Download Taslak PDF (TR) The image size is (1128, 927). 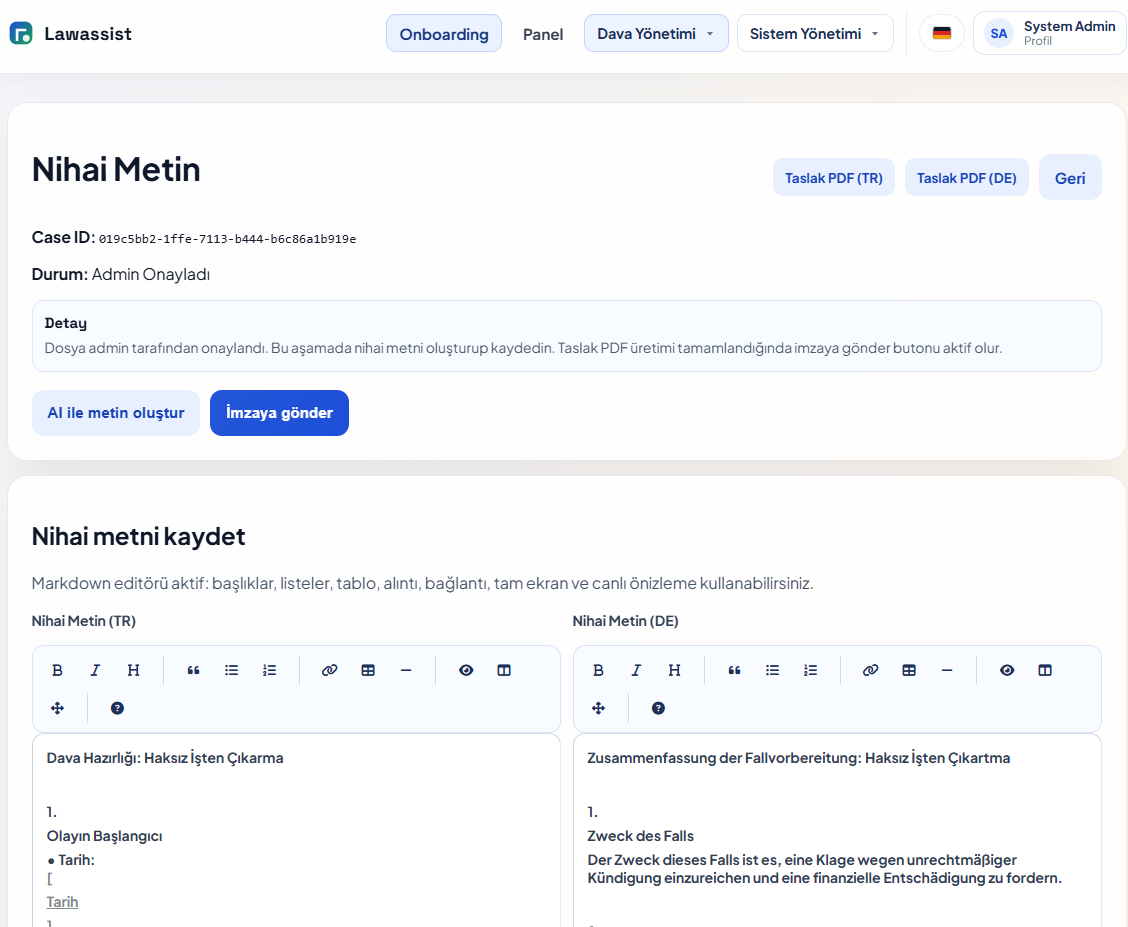pos(833,178)
